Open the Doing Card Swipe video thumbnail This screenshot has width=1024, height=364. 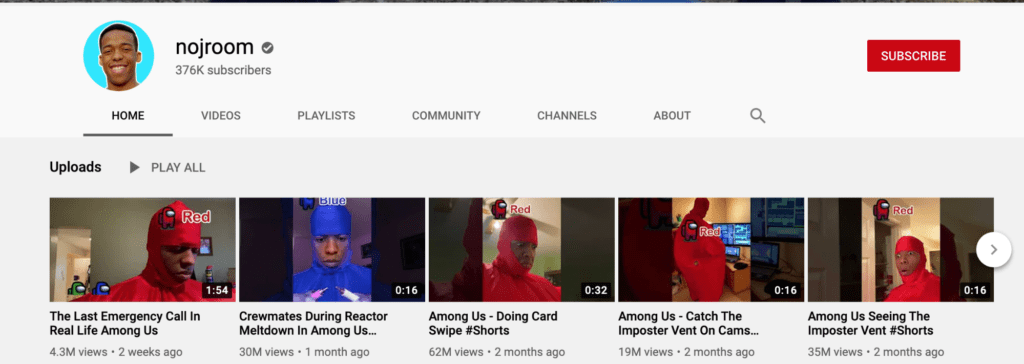(x=521, y=250)
